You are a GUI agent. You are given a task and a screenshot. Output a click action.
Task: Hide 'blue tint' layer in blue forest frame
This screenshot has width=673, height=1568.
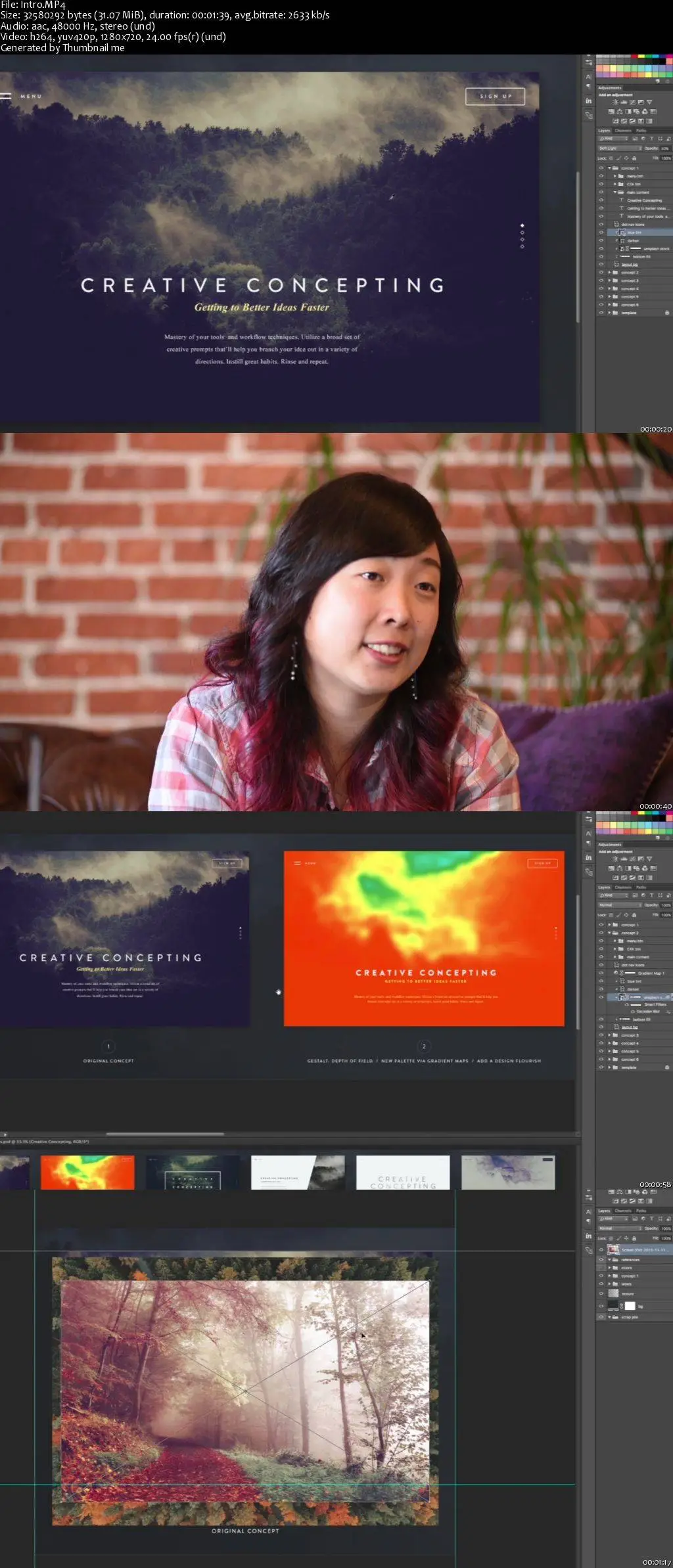[601, 233]
